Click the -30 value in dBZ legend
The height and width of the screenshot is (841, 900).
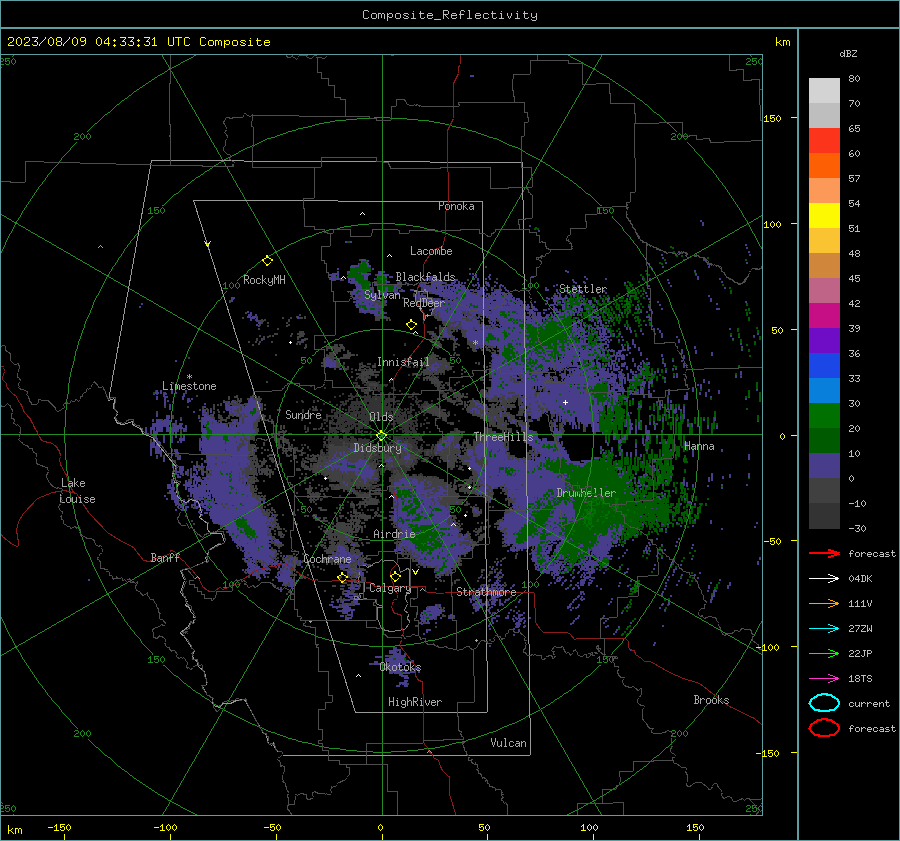pyautogui.click(x=857, y=528)
